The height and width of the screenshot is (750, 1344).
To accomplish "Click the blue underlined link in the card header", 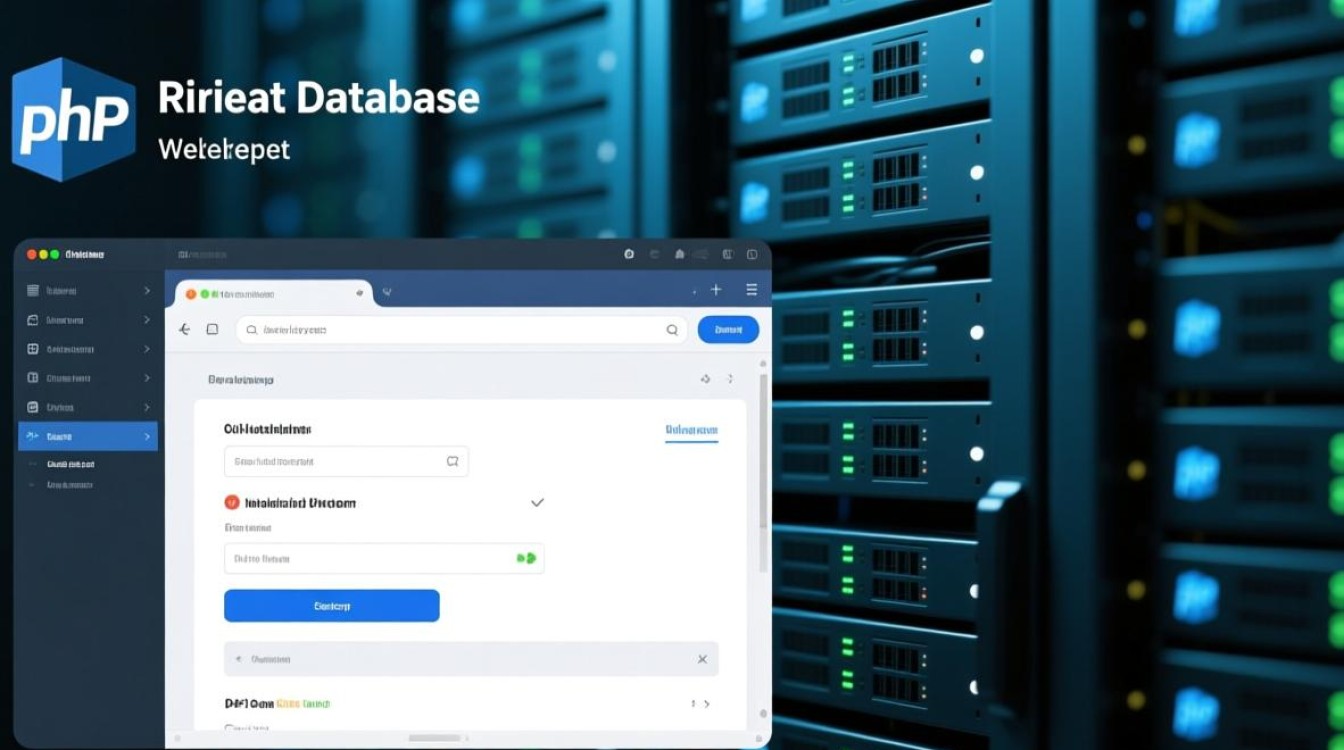I will pyautogui.click(x=691, y=430).
